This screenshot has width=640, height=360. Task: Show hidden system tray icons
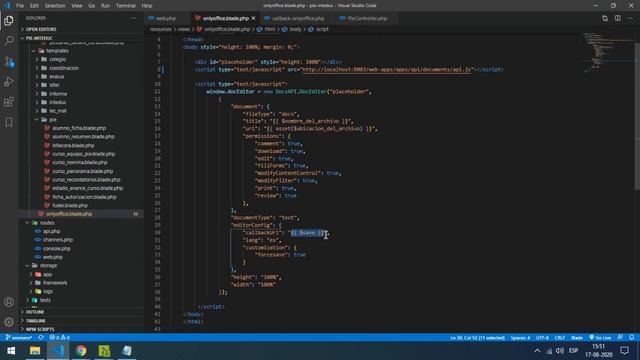[x=537, y=351]
